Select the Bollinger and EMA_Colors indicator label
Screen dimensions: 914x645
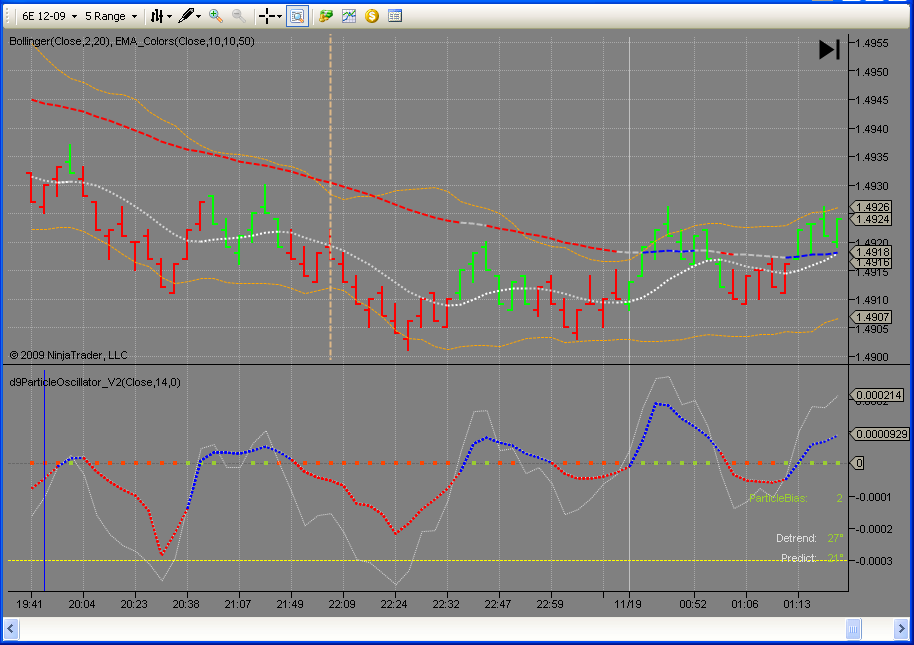(132, 41)
